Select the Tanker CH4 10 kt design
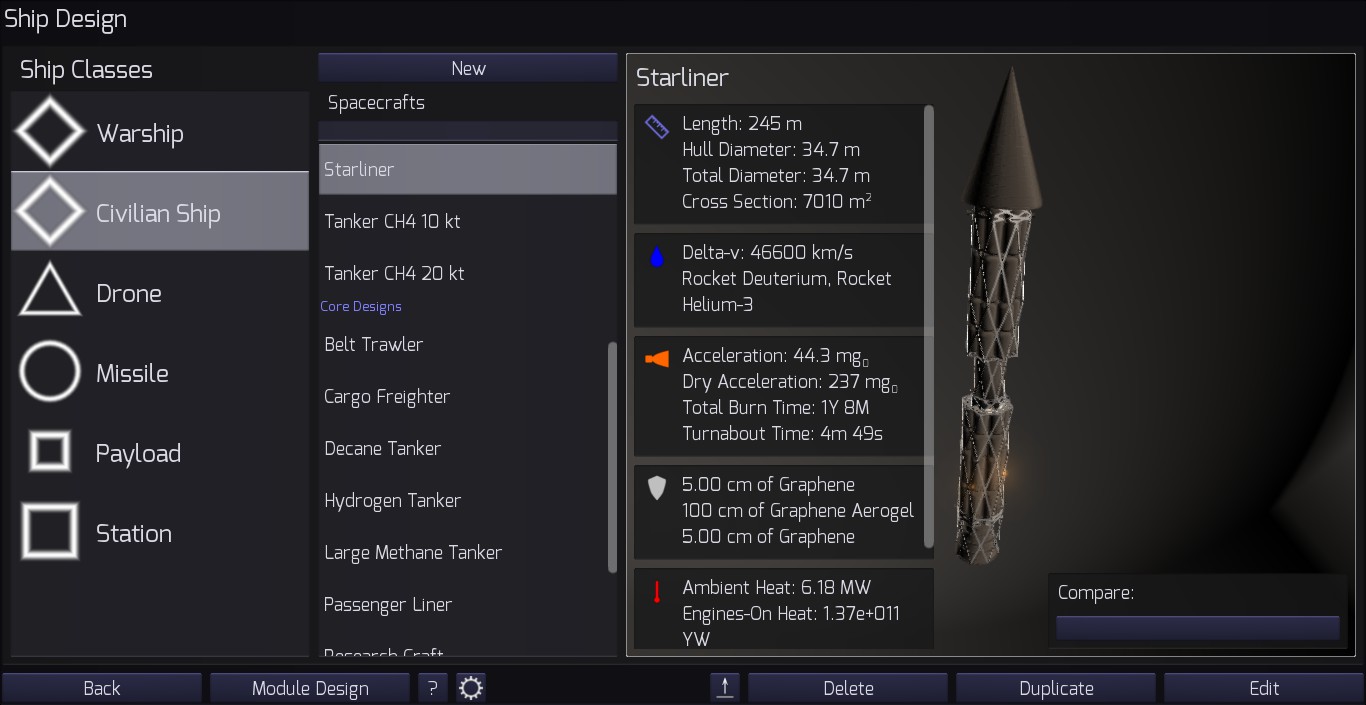Viewport: 1366px width, 705px height. 468,221
